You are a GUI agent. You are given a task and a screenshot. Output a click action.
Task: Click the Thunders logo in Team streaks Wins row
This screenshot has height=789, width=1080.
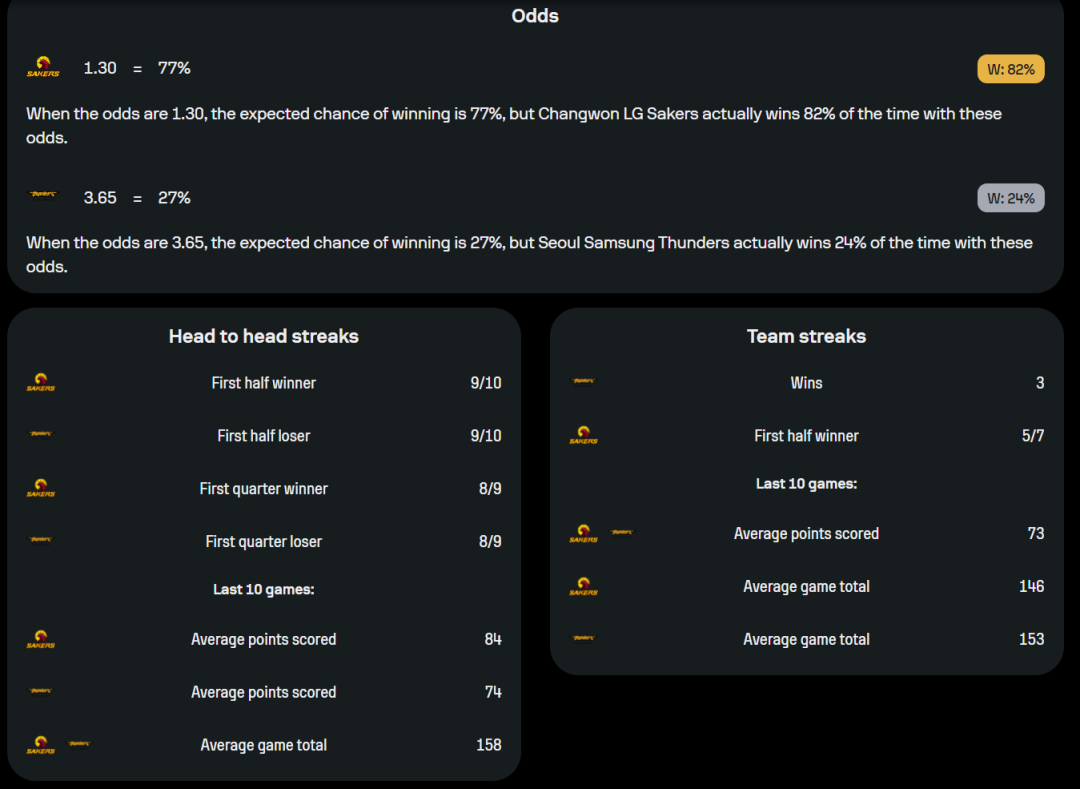click(583, 381)
